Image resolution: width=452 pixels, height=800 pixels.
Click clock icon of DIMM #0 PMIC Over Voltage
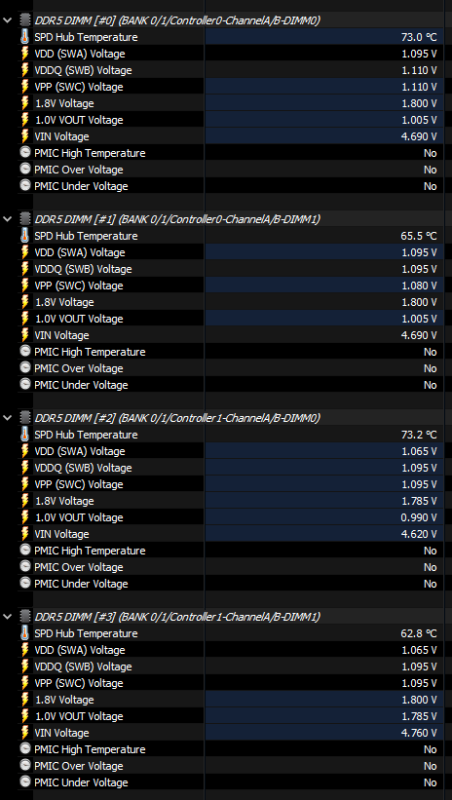pos(25,169)
